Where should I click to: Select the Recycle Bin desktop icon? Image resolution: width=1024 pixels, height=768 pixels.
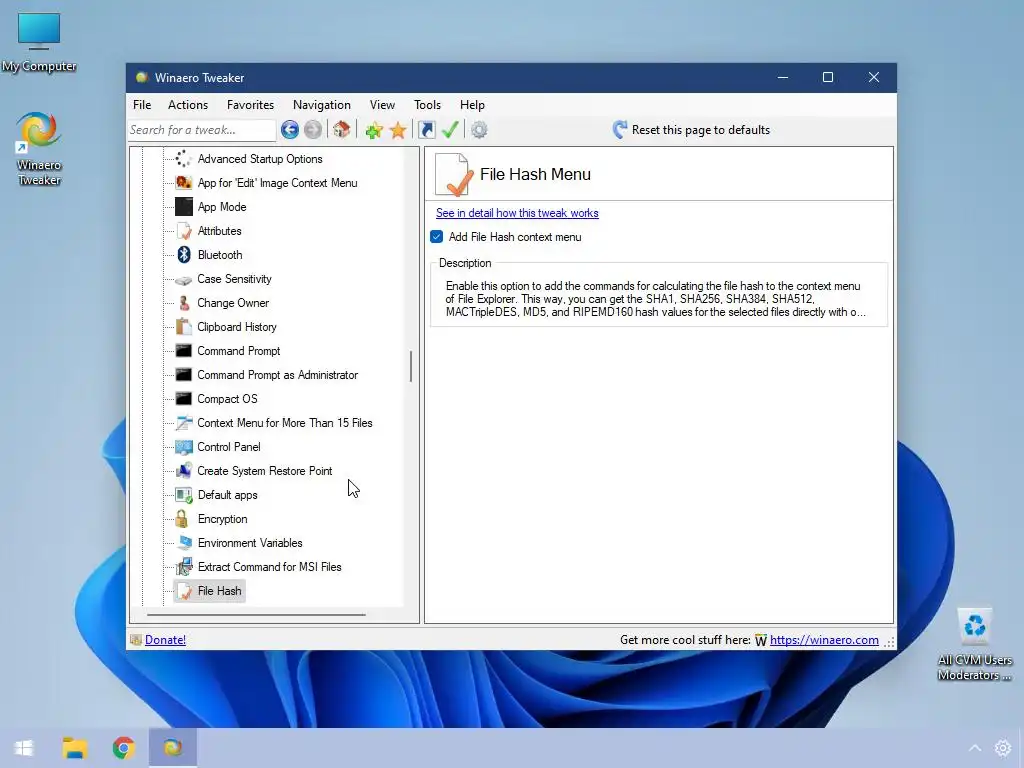click(x=974, y=644)
